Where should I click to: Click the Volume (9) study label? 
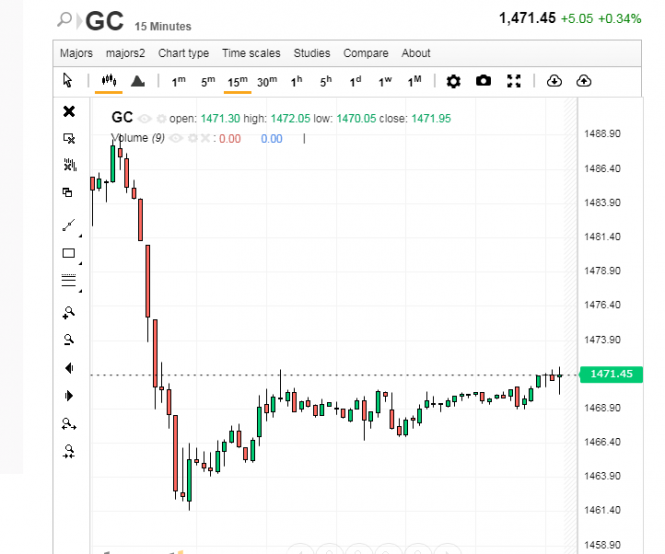(137, 138)
